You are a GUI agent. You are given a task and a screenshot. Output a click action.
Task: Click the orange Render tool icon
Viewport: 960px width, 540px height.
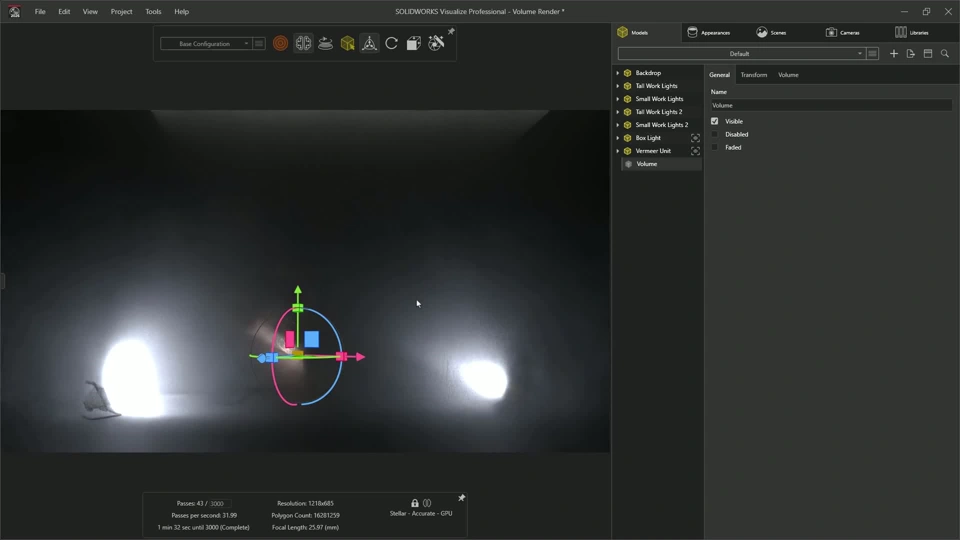coord(280,43)
